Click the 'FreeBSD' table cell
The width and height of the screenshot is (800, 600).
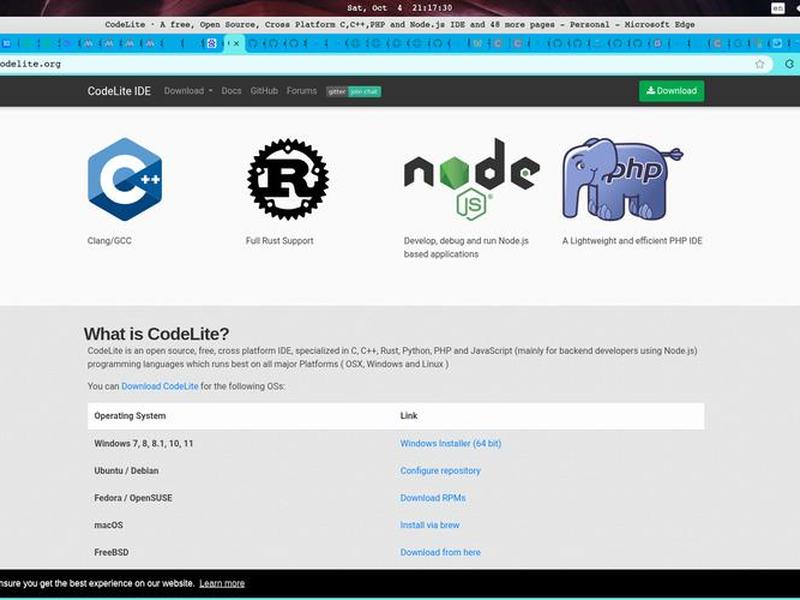(x=111, y=552)
